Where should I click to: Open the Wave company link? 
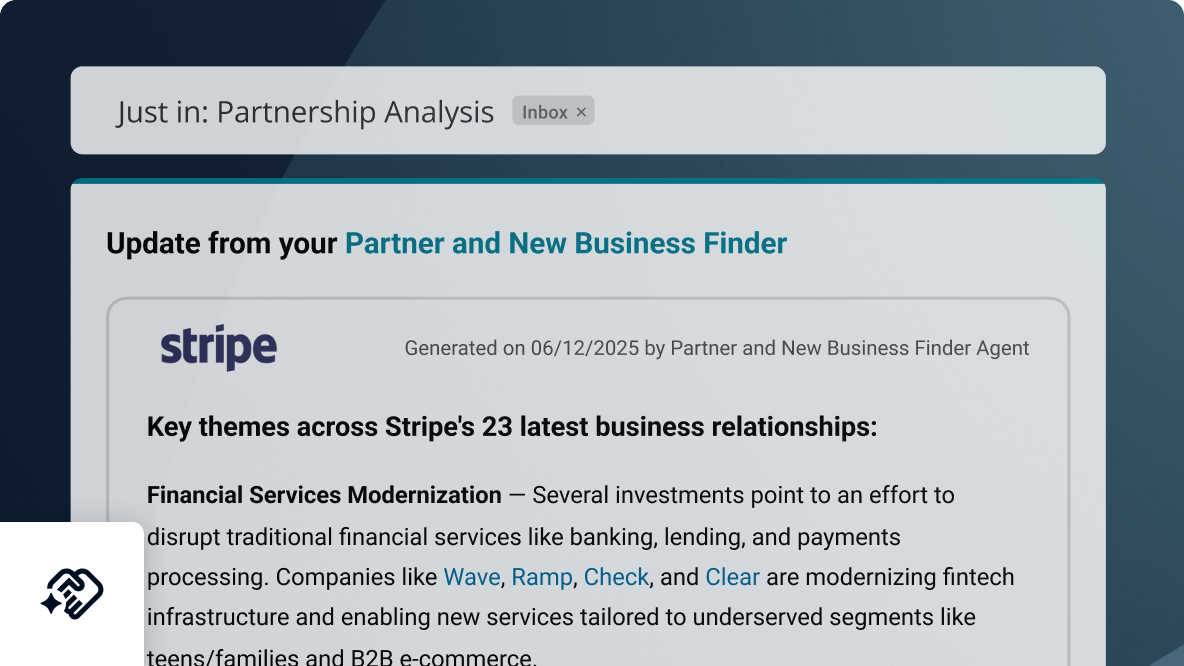[471, 577]
